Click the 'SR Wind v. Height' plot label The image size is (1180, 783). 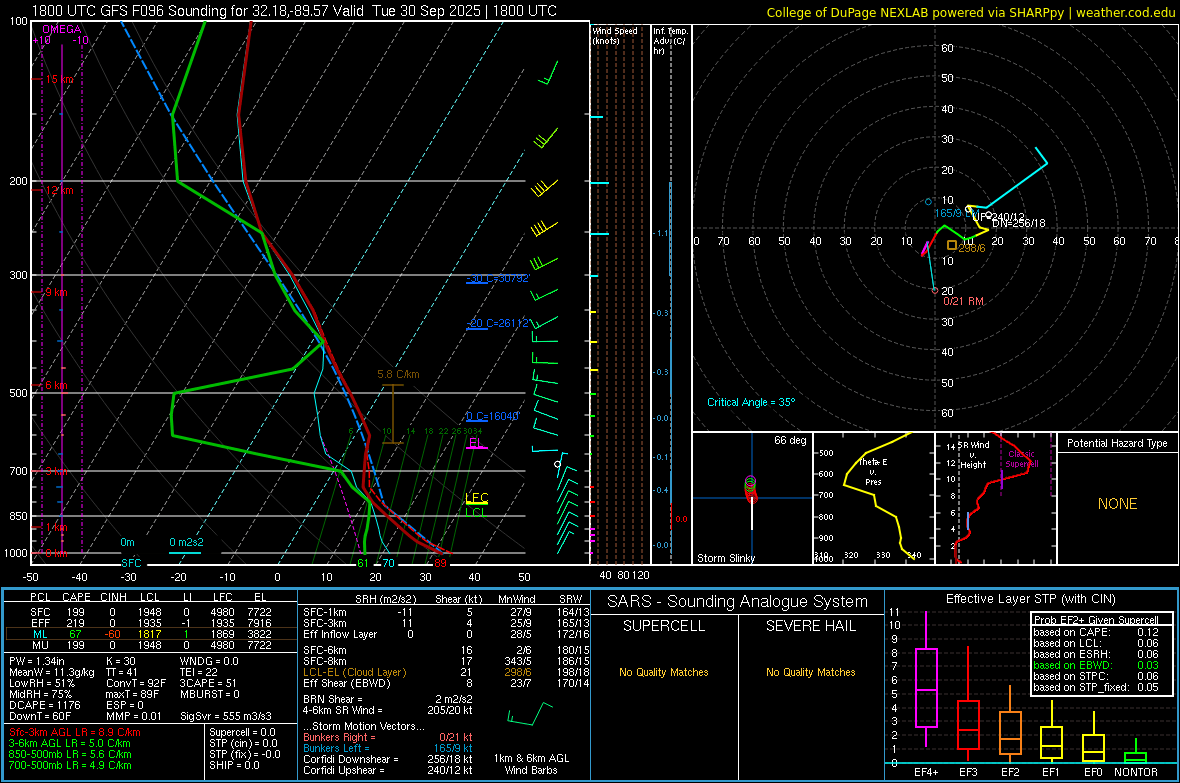click(973, 455)
